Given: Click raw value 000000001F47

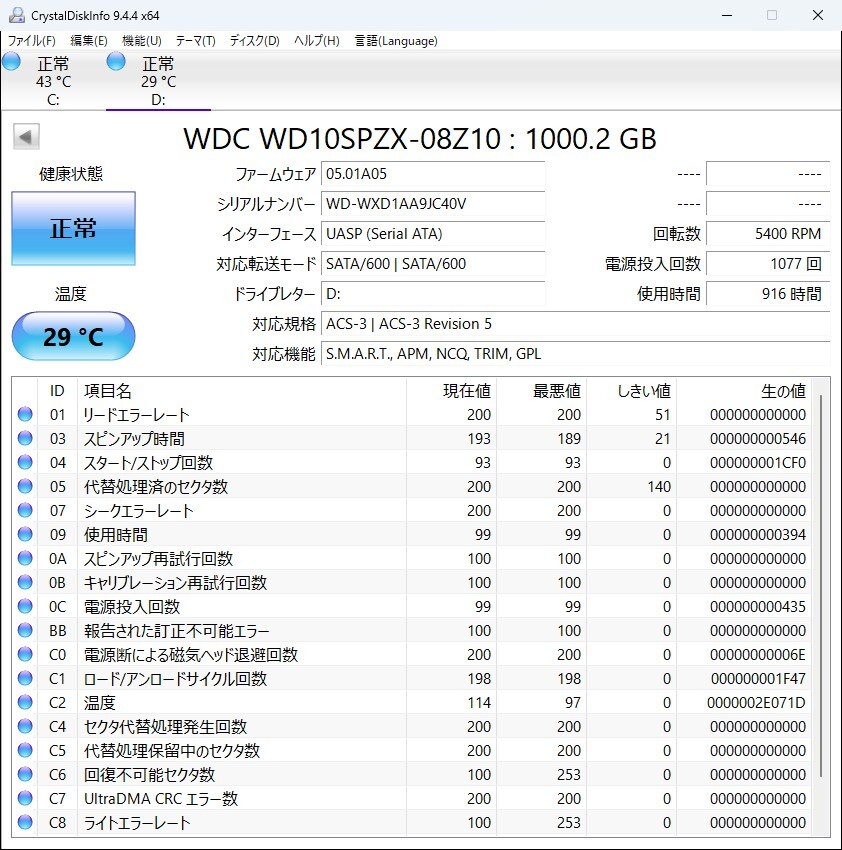Looking at the screenshot, I should coord(758,679).
